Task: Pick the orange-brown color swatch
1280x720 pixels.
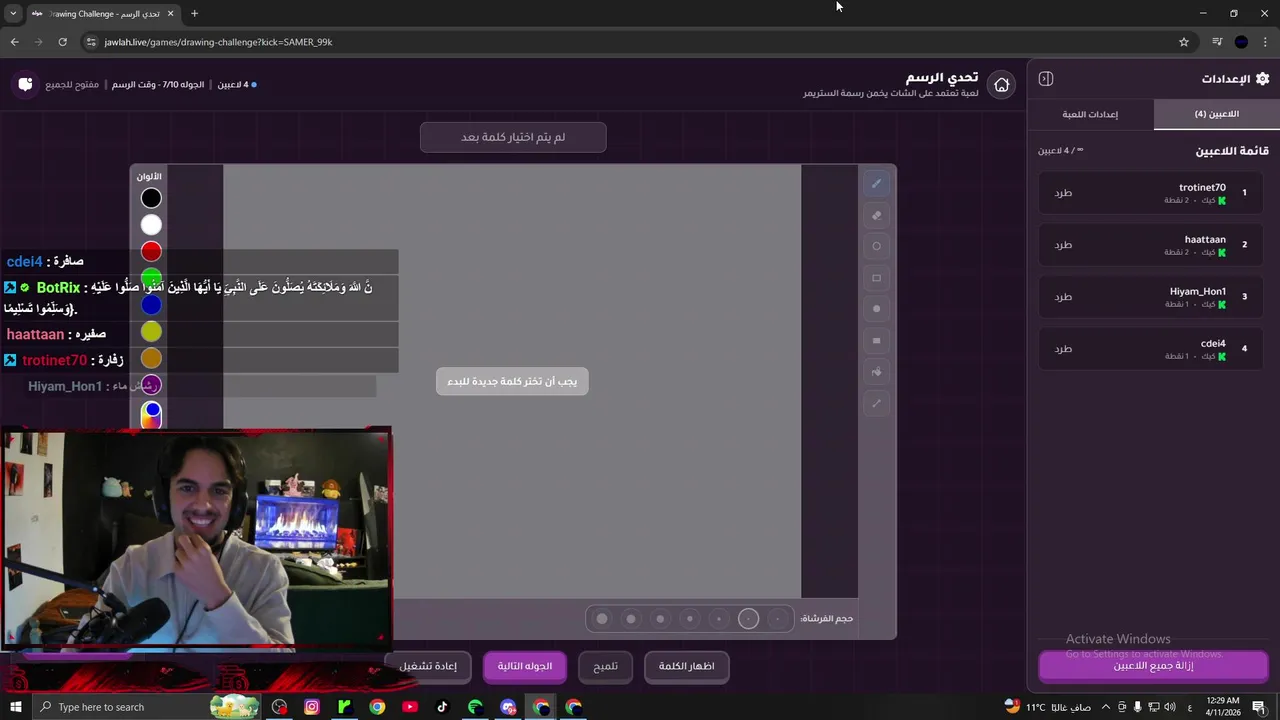Action: click(x=151, y=358)
